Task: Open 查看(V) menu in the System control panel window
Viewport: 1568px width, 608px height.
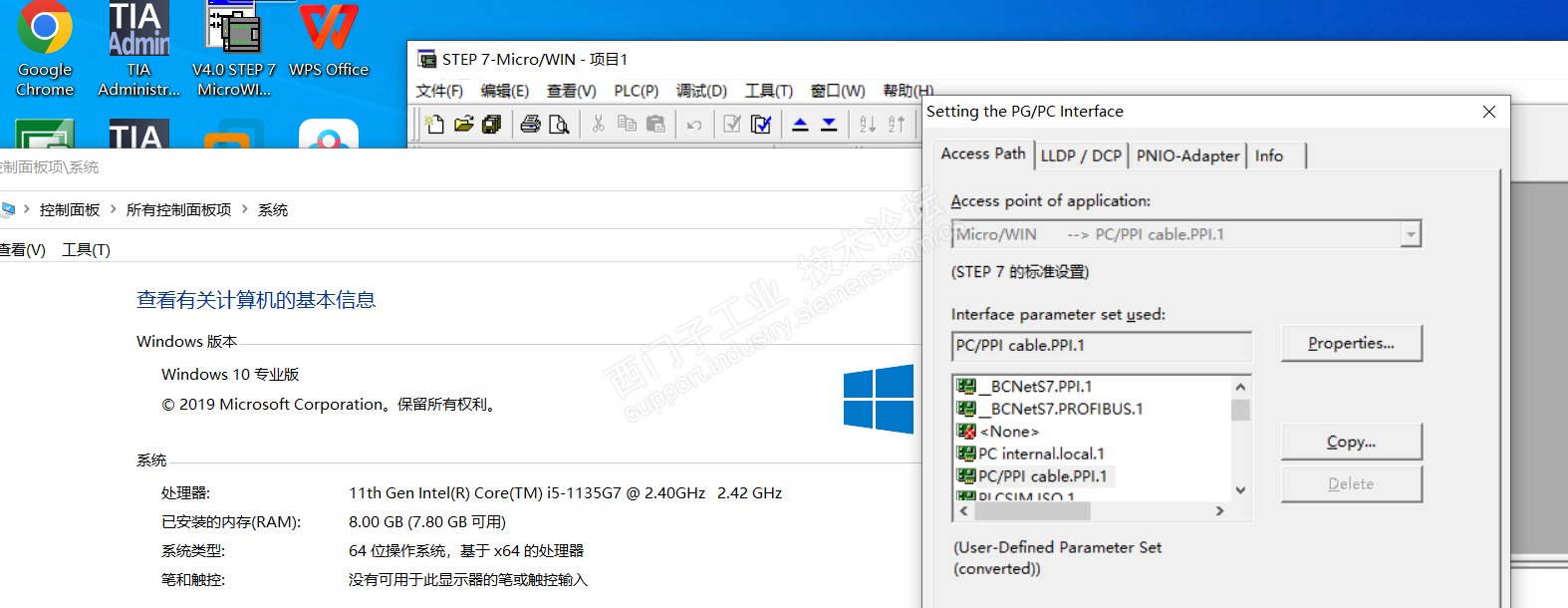Action: point(22,249)
